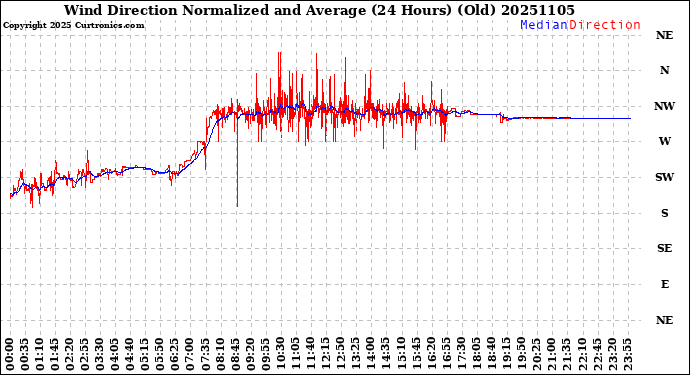Screen dimensions: 690x375
Task: Click the 04:40 time axis label
Action: pyautogui.click(x=130, y=355)
